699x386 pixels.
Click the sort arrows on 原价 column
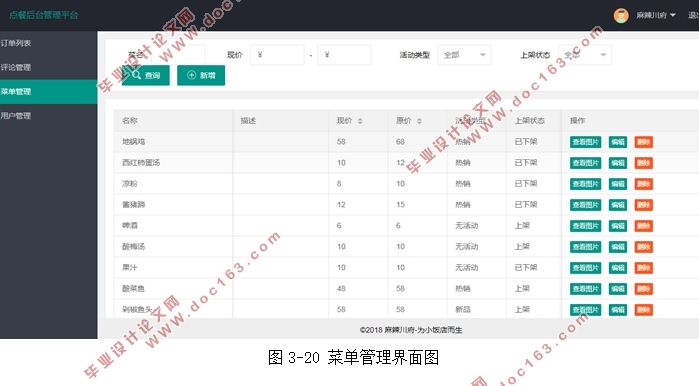pos(419,121)
